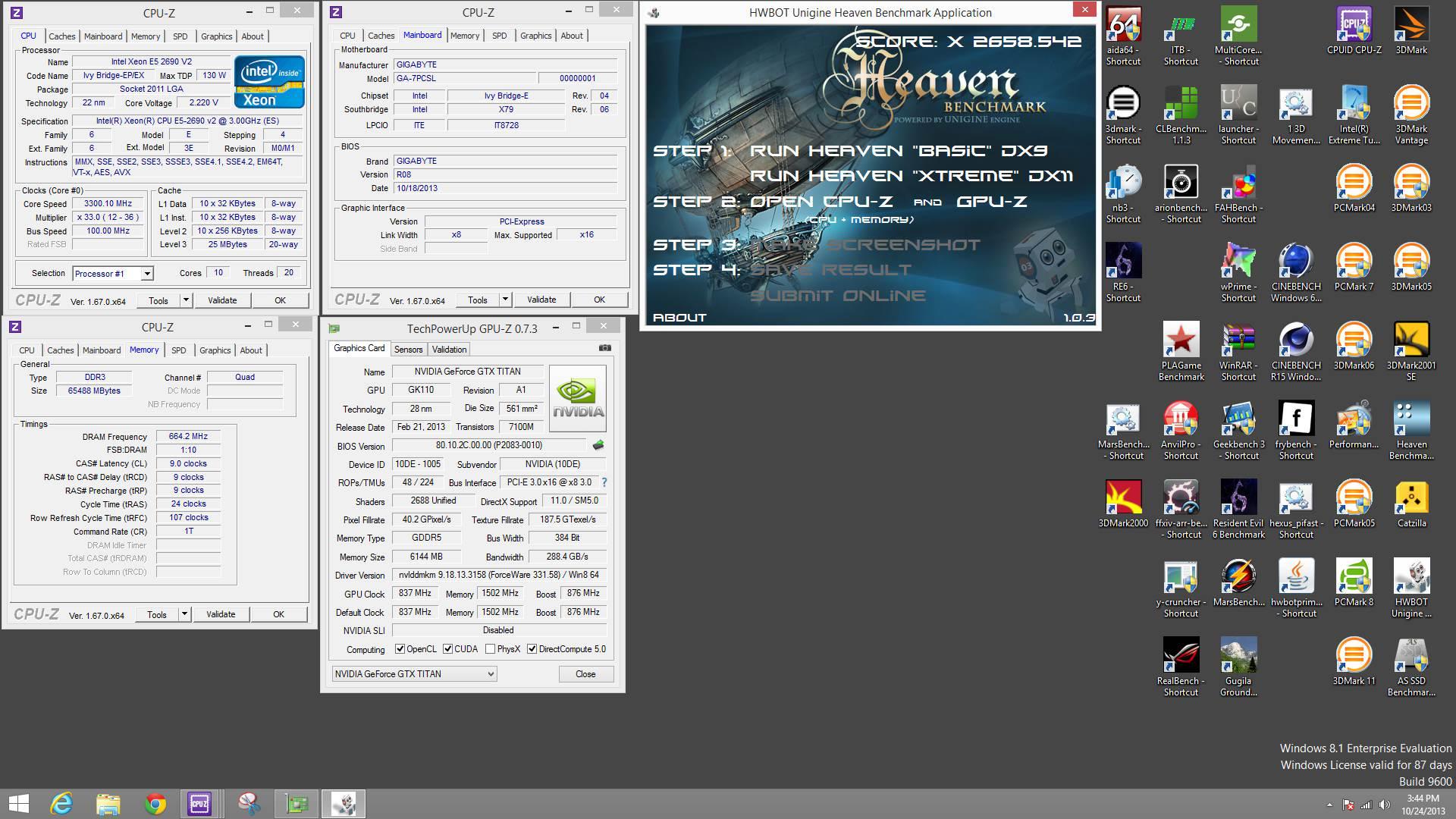The image size is (1456, 819).
Task: Click Run Heaven "Basic" DX9
Action: click(899, 150)
